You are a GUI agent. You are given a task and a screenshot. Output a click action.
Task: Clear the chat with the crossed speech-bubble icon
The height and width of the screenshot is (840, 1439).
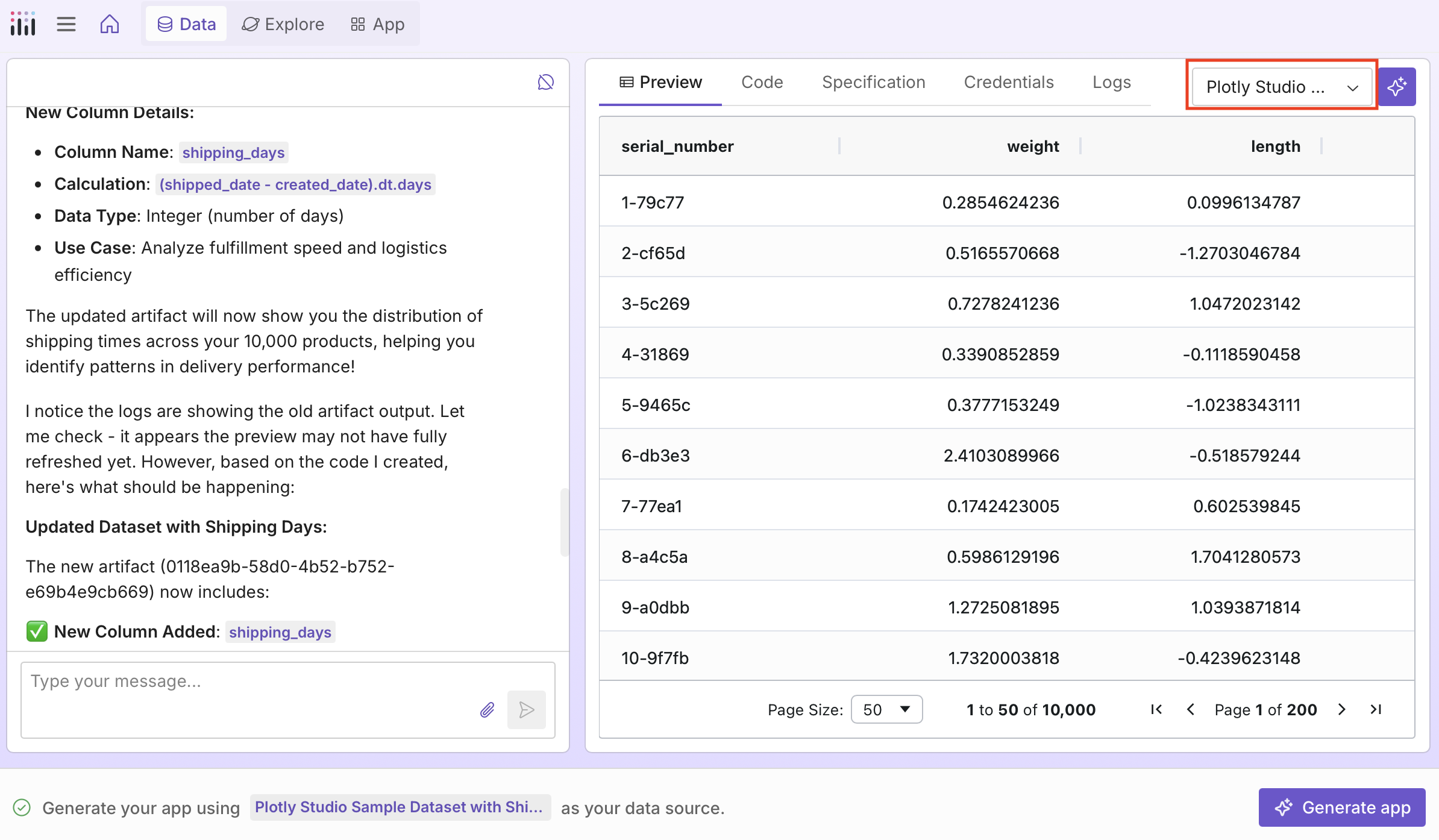click(545, 82)
